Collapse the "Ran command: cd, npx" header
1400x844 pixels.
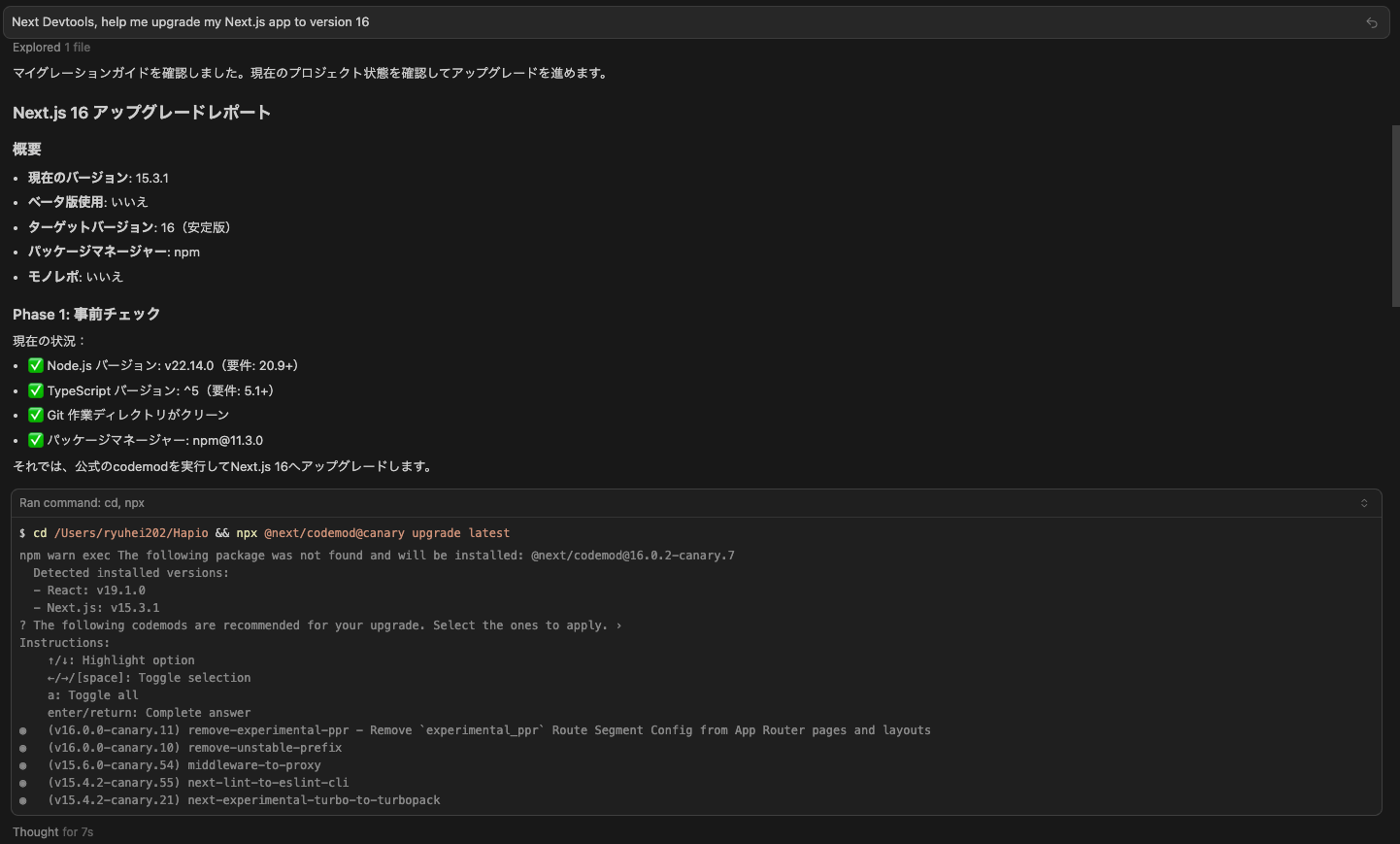[82, 503]
